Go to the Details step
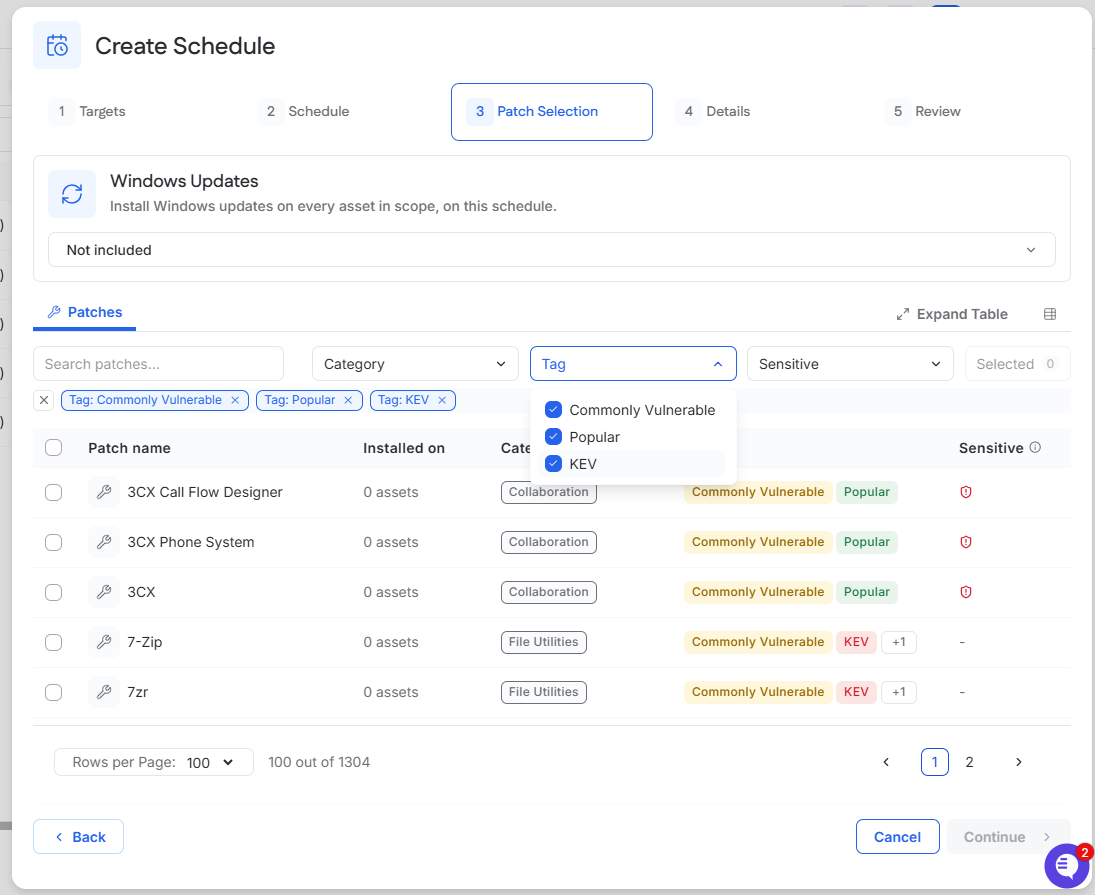This screenshot has width=1095, height=895. tap(714, 112)
